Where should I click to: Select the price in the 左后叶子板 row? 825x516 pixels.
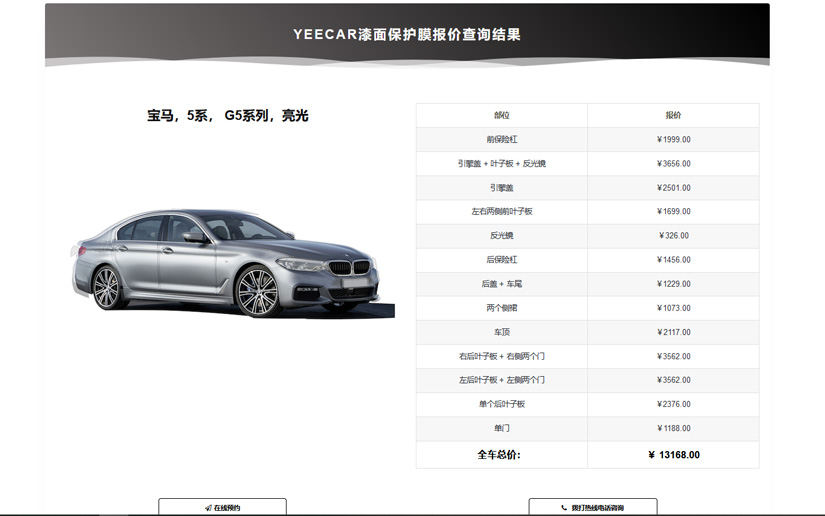click(673, 380)
